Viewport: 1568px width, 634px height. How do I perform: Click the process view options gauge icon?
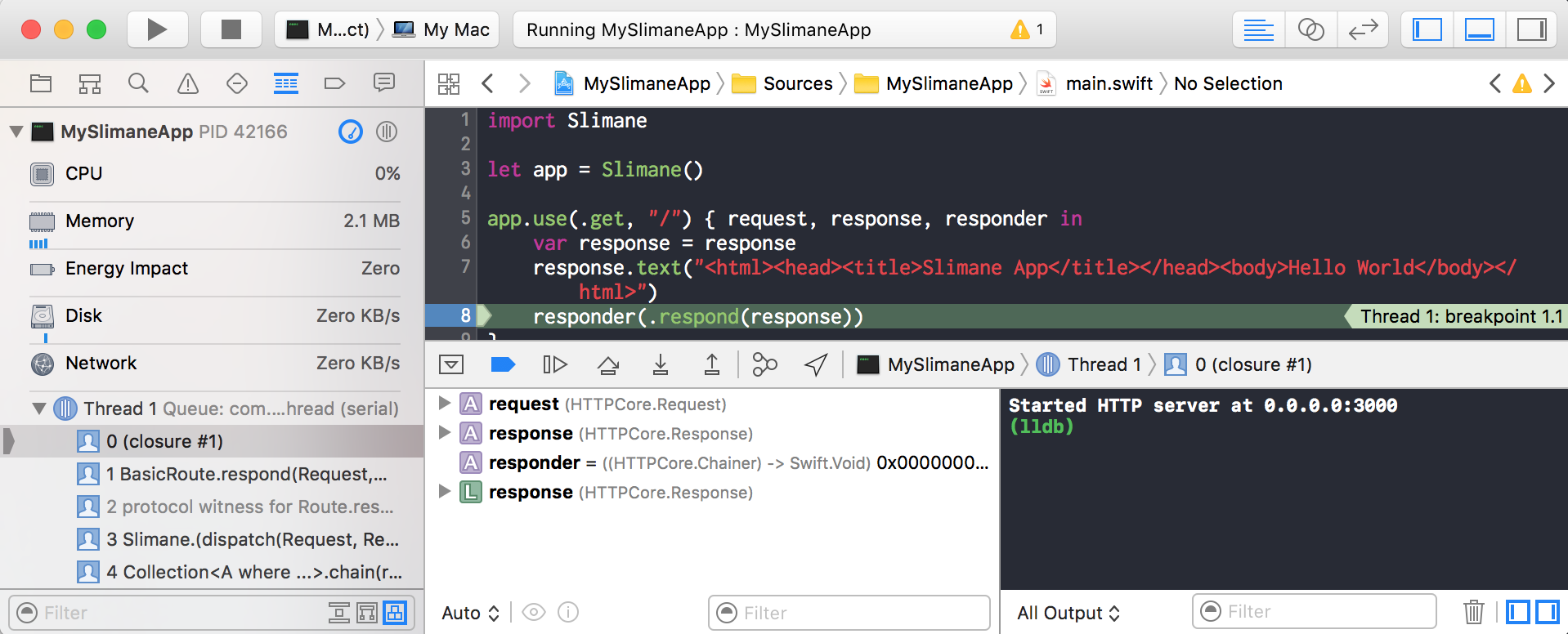[x=351, y=132]
